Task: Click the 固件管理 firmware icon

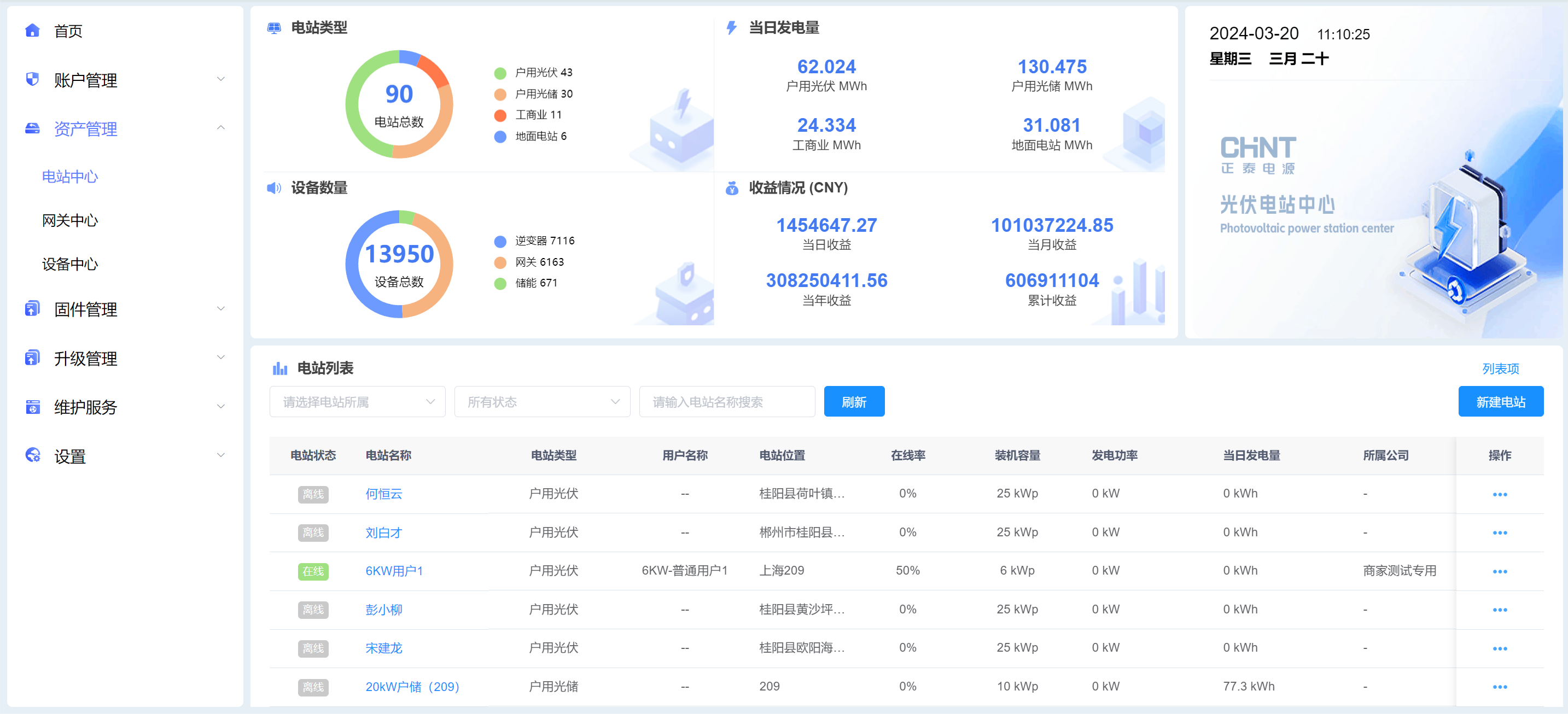Action: pos(32,308)
